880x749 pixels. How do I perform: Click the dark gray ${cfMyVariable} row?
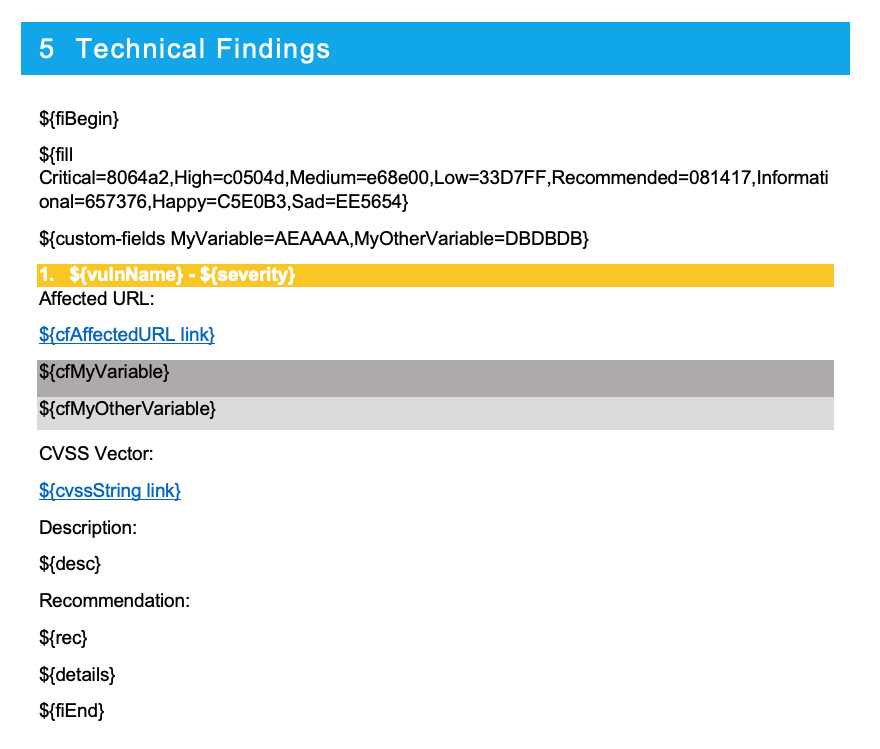point(436,378)
